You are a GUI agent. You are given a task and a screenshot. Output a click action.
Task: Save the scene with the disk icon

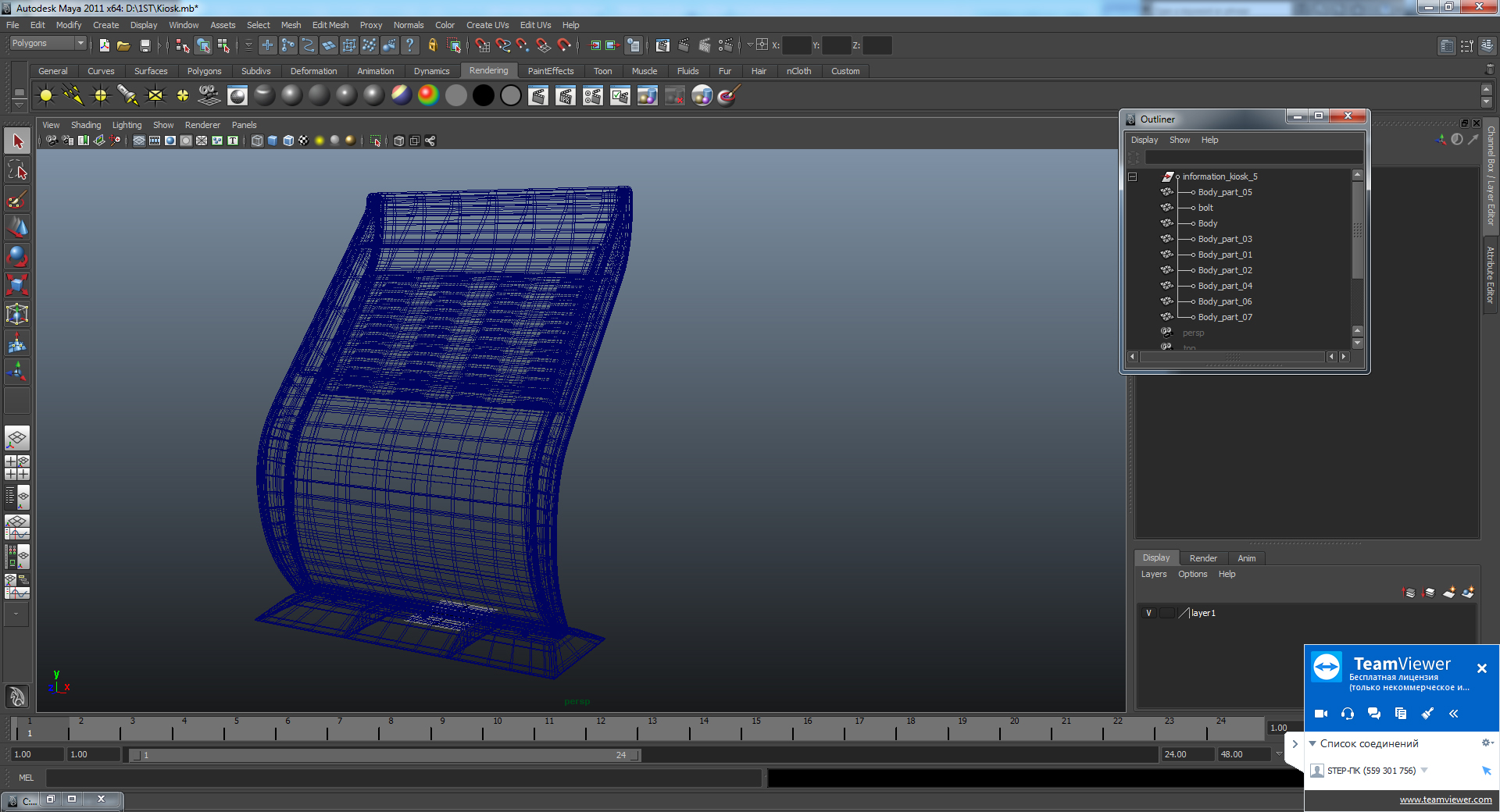point(145,46)
